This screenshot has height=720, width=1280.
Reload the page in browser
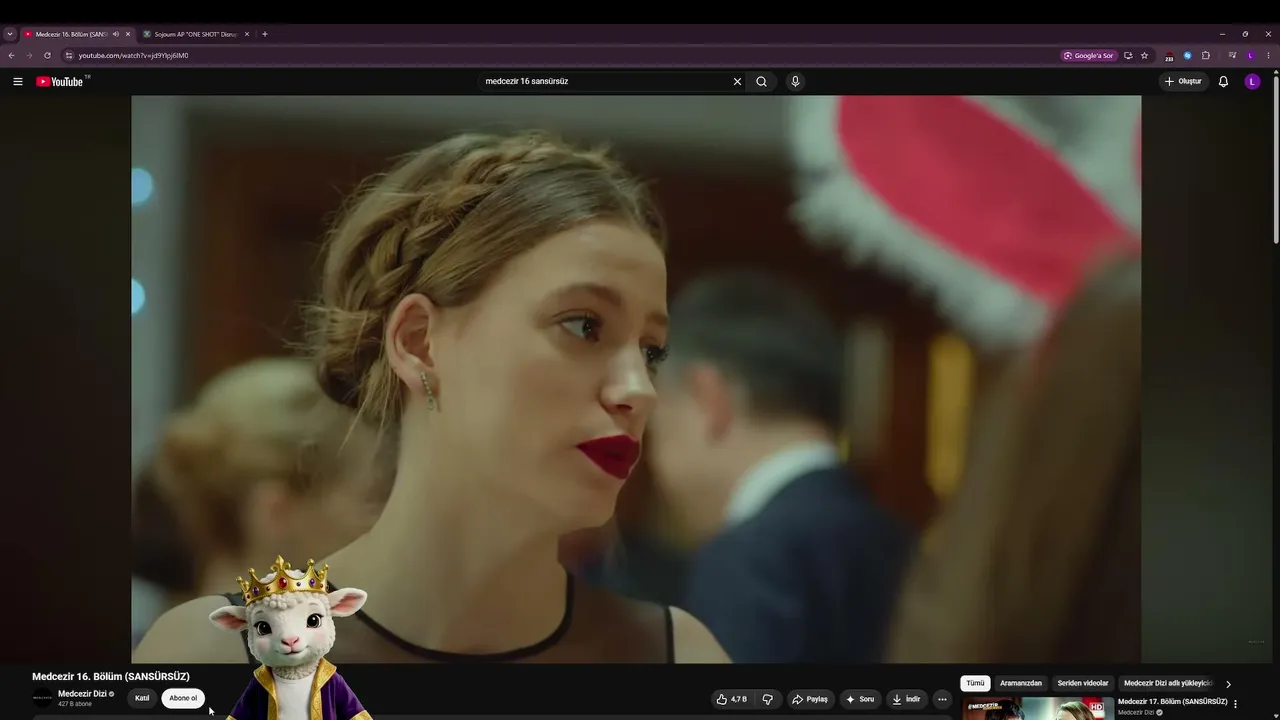click(47, 56)
